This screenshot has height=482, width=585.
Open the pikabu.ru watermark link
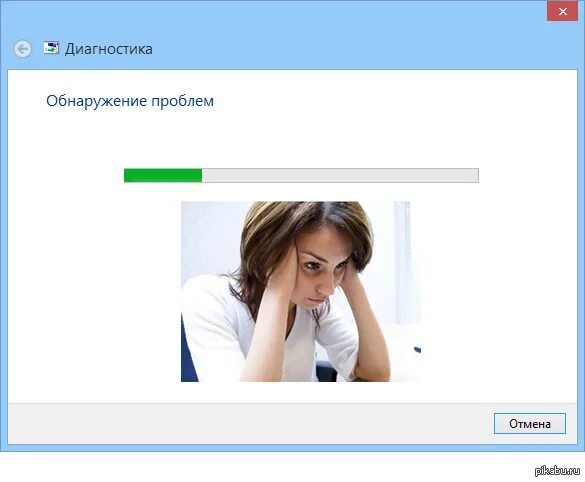click(557, 471)
